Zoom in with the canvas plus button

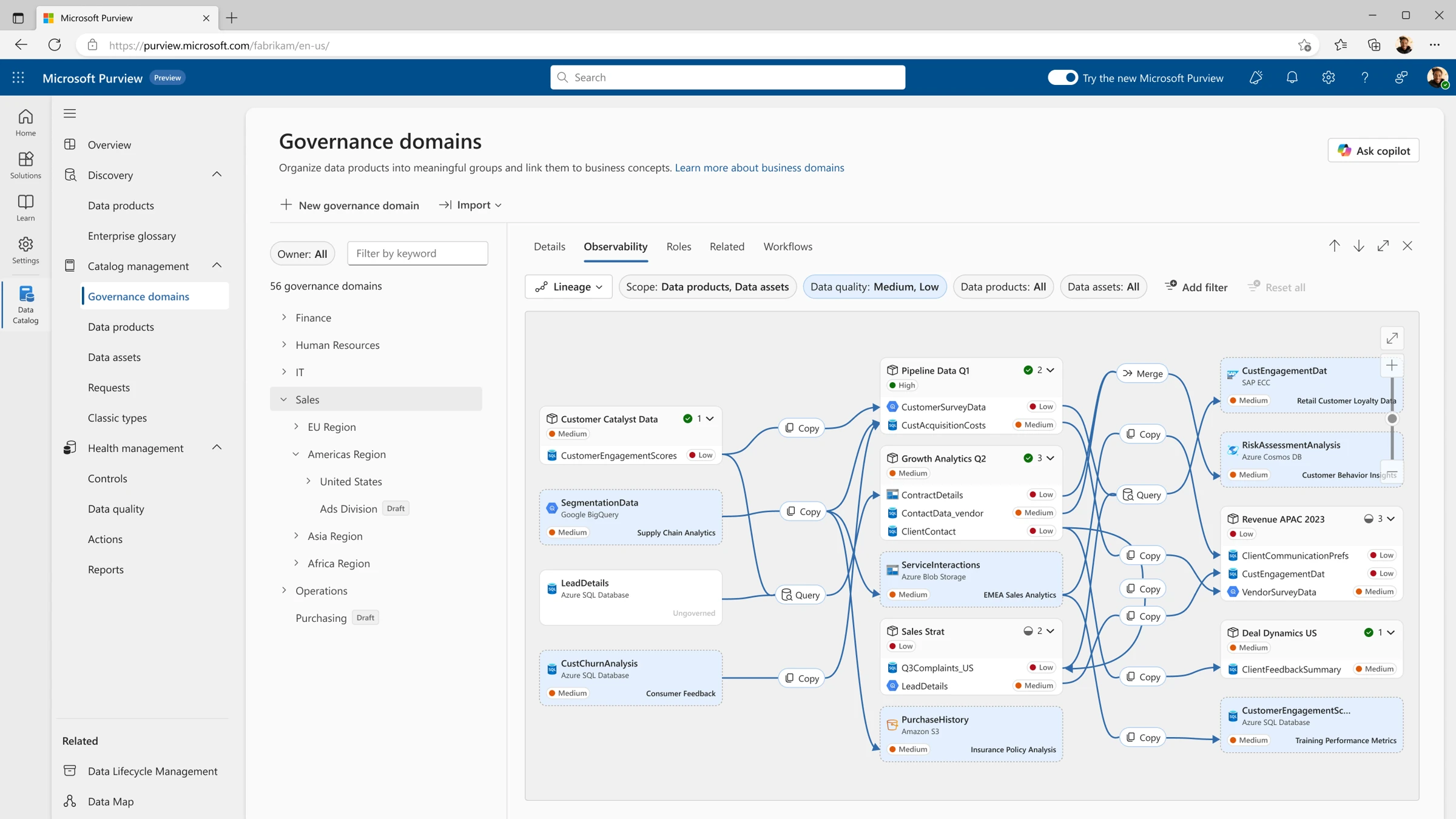[x=1392, y=365]
